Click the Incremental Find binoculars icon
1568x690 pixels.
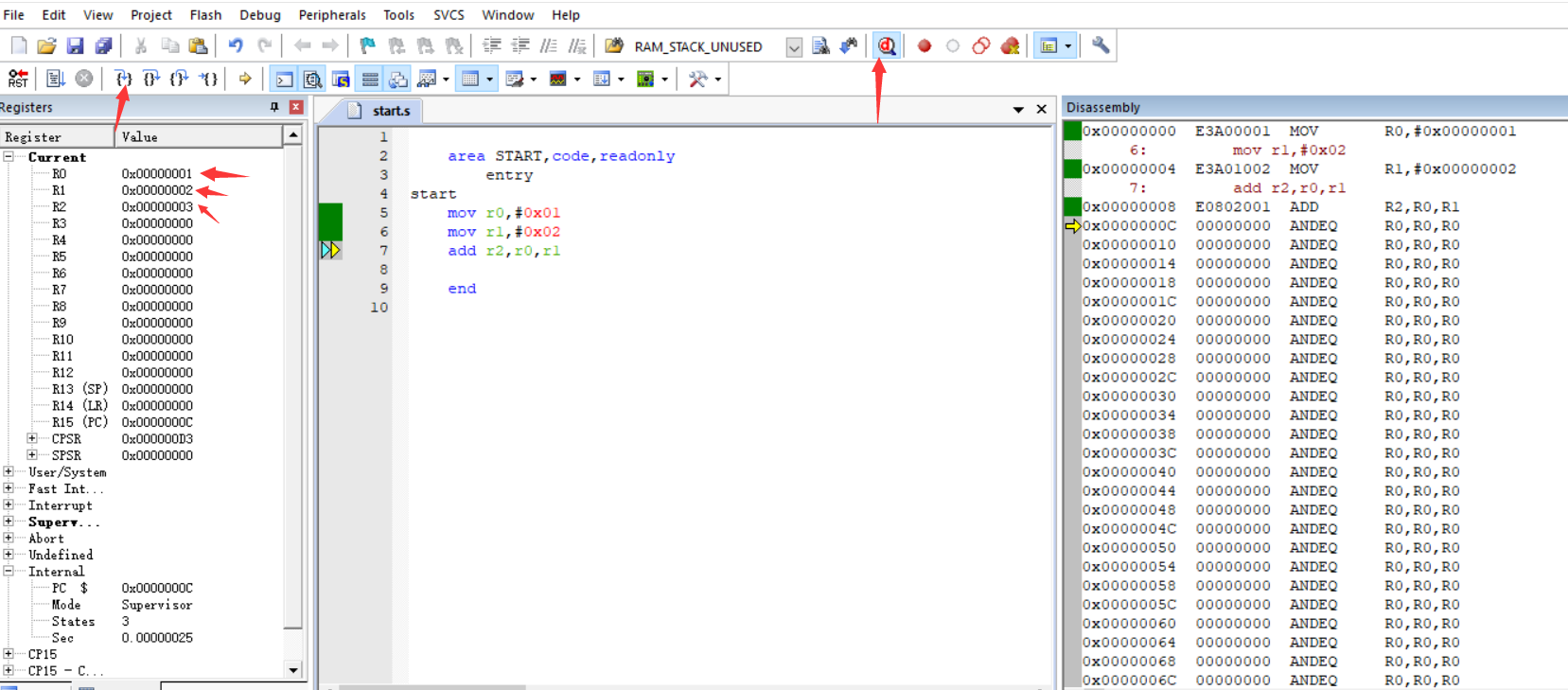(x=849, y=45)
